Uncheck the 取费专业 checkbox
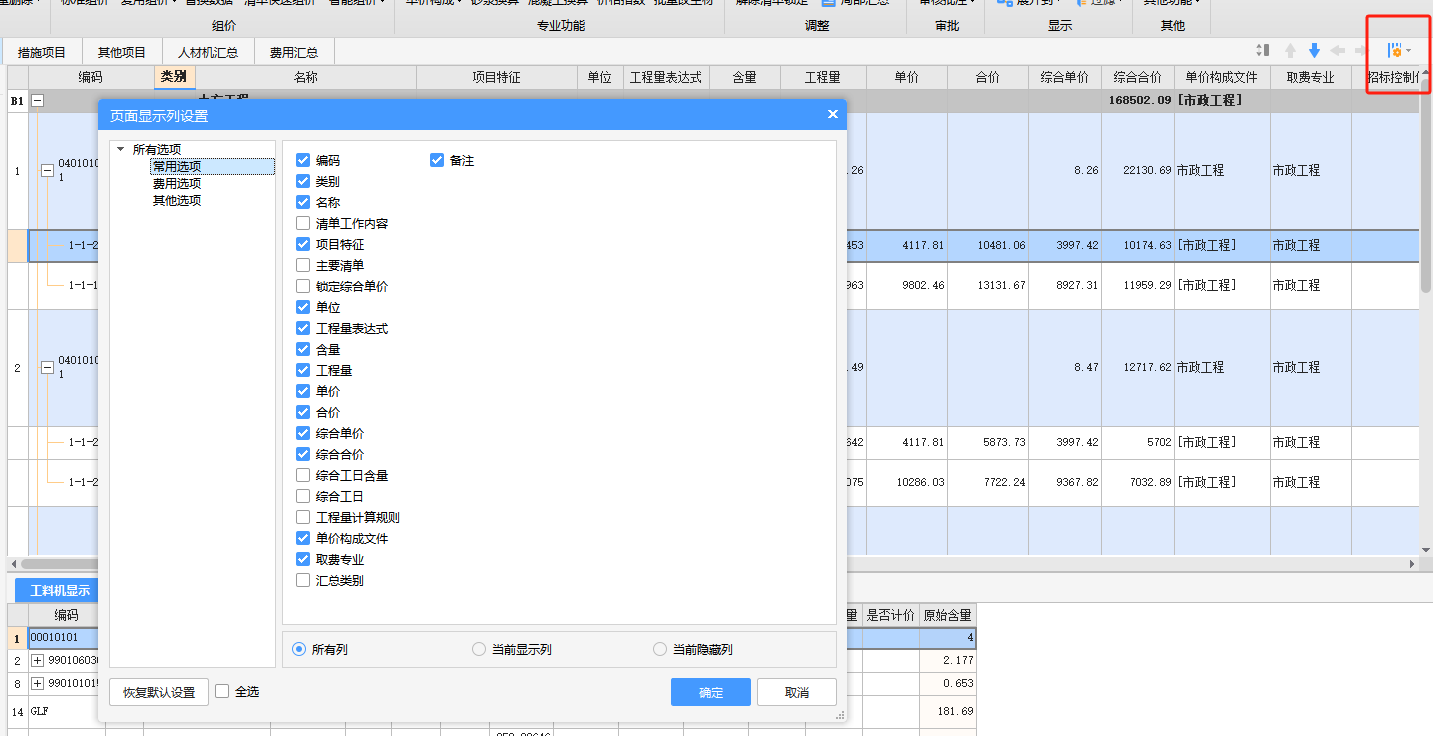The height and width of the screenshot is (736, 1433). (x=303, y=559)
